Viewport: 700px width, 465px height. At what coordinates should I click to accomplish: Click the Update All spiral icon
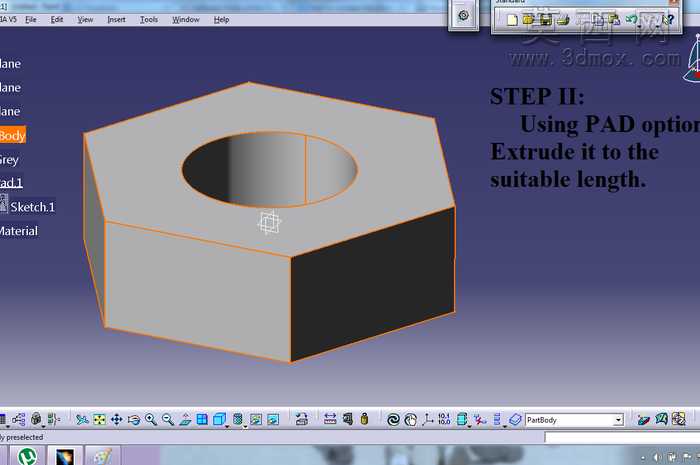[x=393, y=419]
